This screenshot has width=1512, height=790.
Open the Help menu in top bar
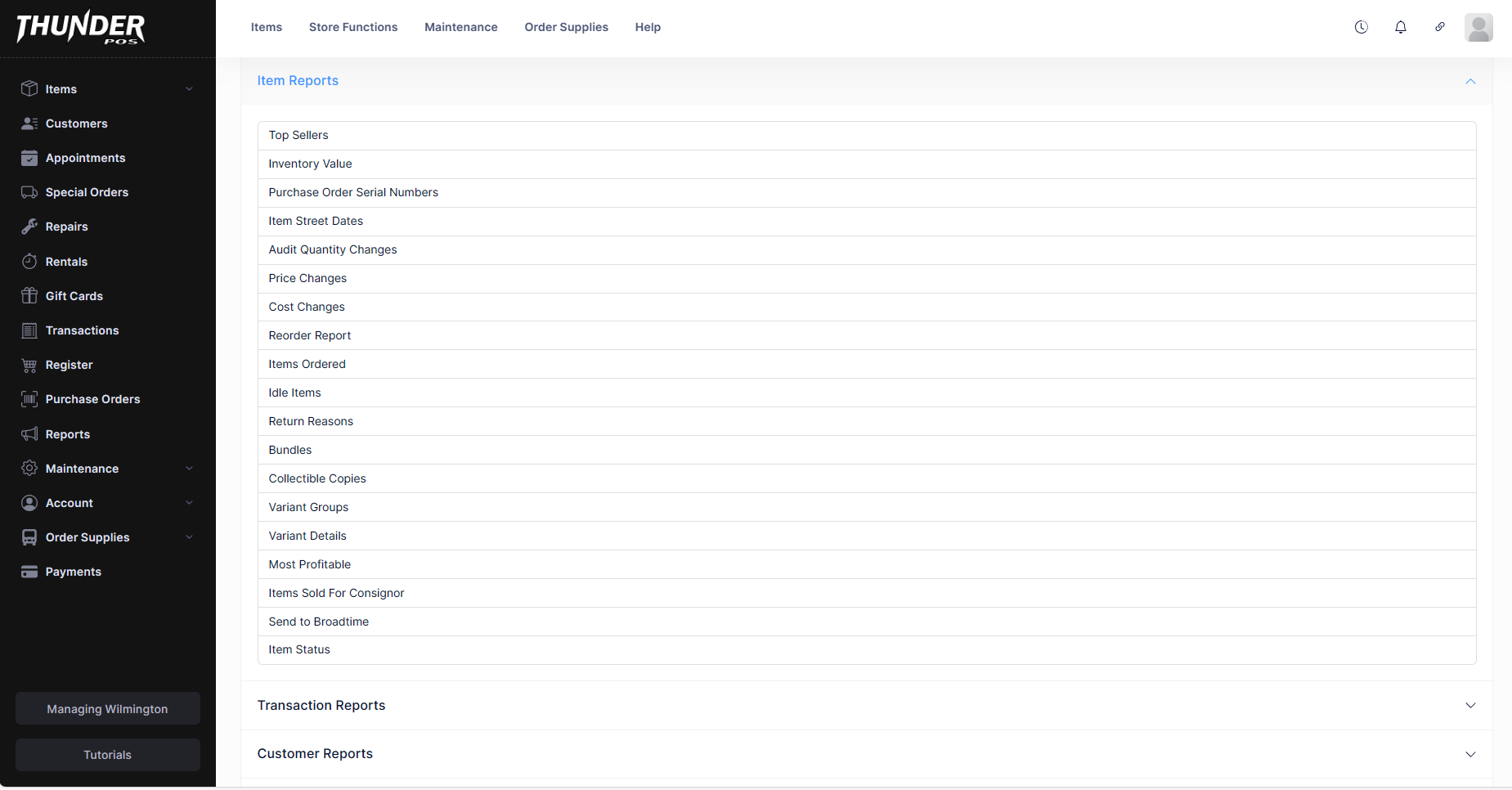647,27
